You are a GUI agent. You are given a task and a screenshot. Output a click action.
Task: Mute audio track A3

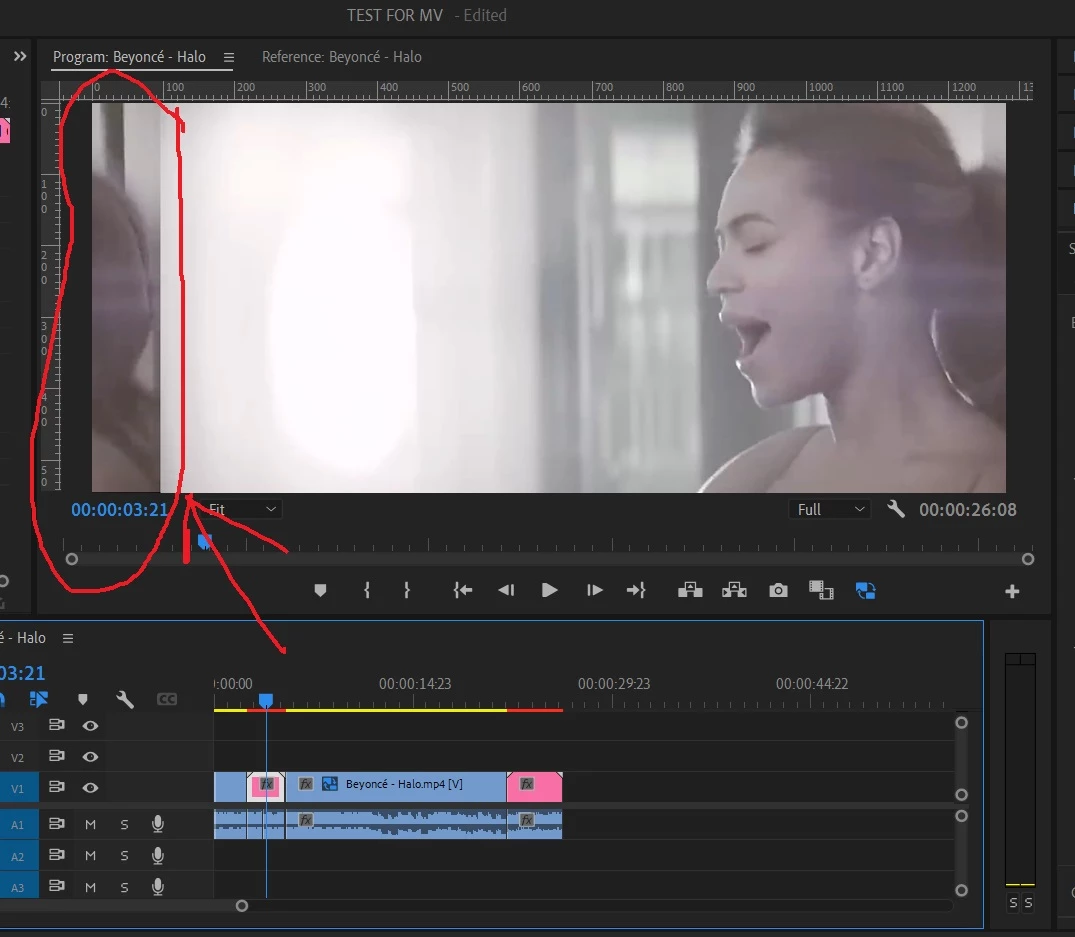tap(90, 887)
